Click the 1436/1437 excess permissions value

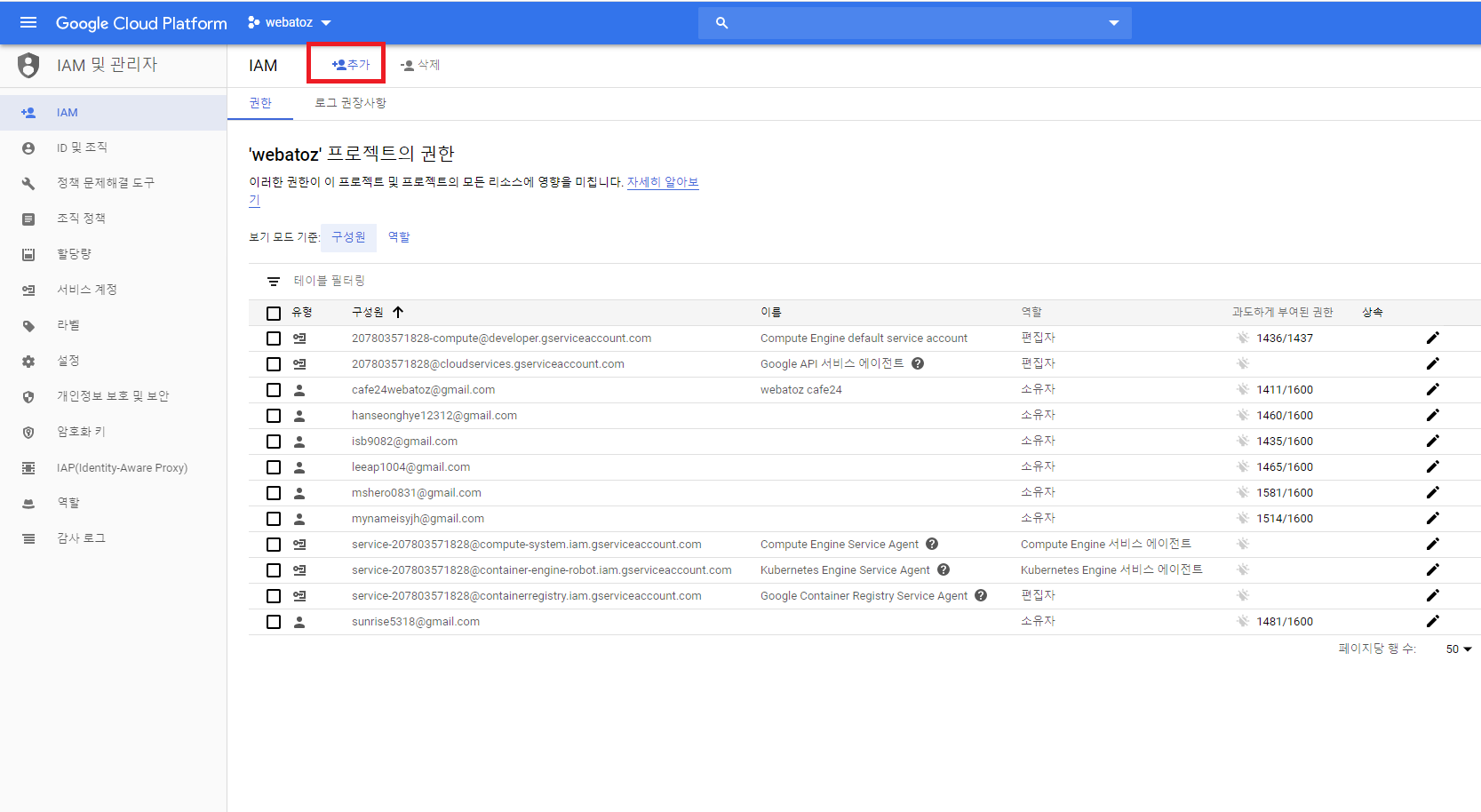click(x=1285, y=338)
